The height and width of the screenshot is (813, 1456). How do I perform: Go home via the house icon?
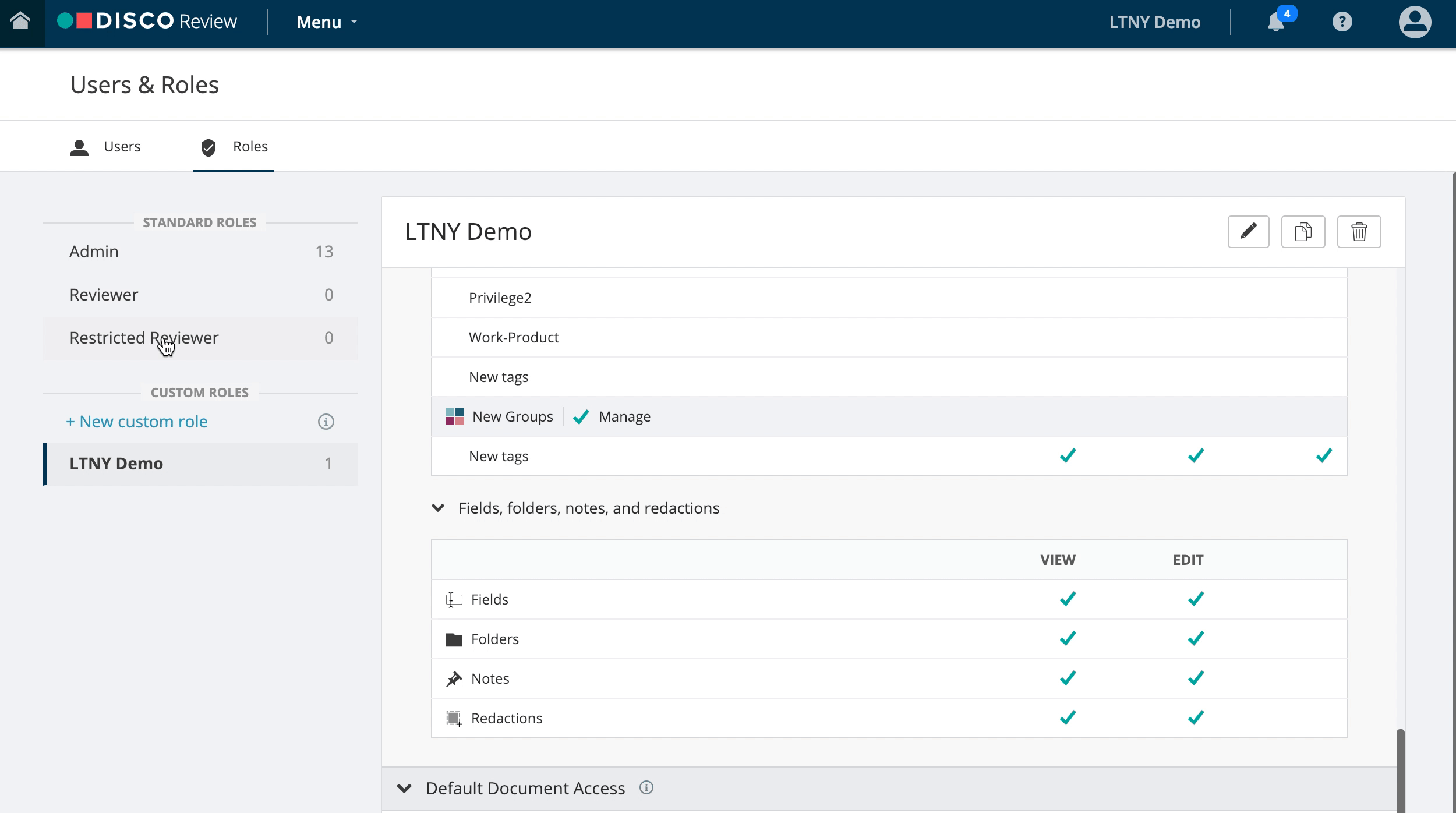point(22,22)
